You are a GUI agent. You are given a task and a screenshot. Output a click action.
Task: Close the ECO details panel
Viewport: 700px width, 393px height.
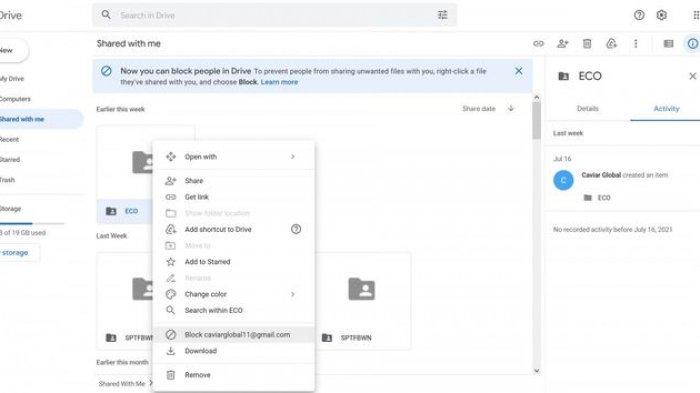[x=692, y=76]
